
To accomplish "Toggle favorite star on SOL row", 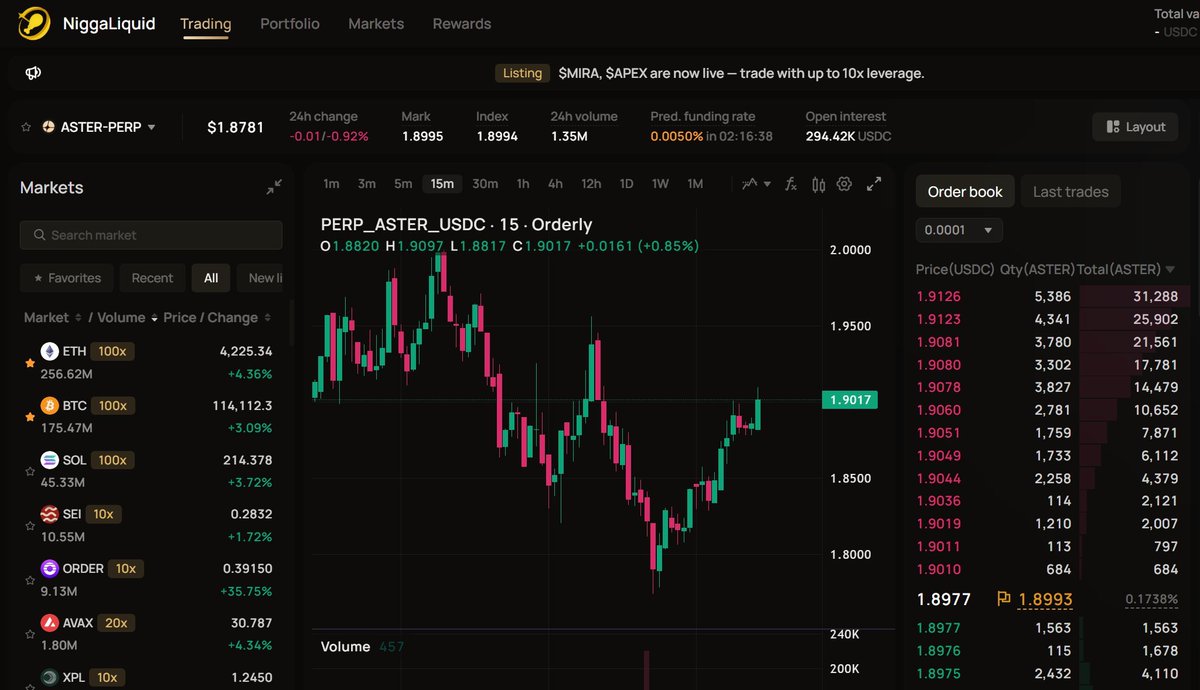I will [30, 470].
